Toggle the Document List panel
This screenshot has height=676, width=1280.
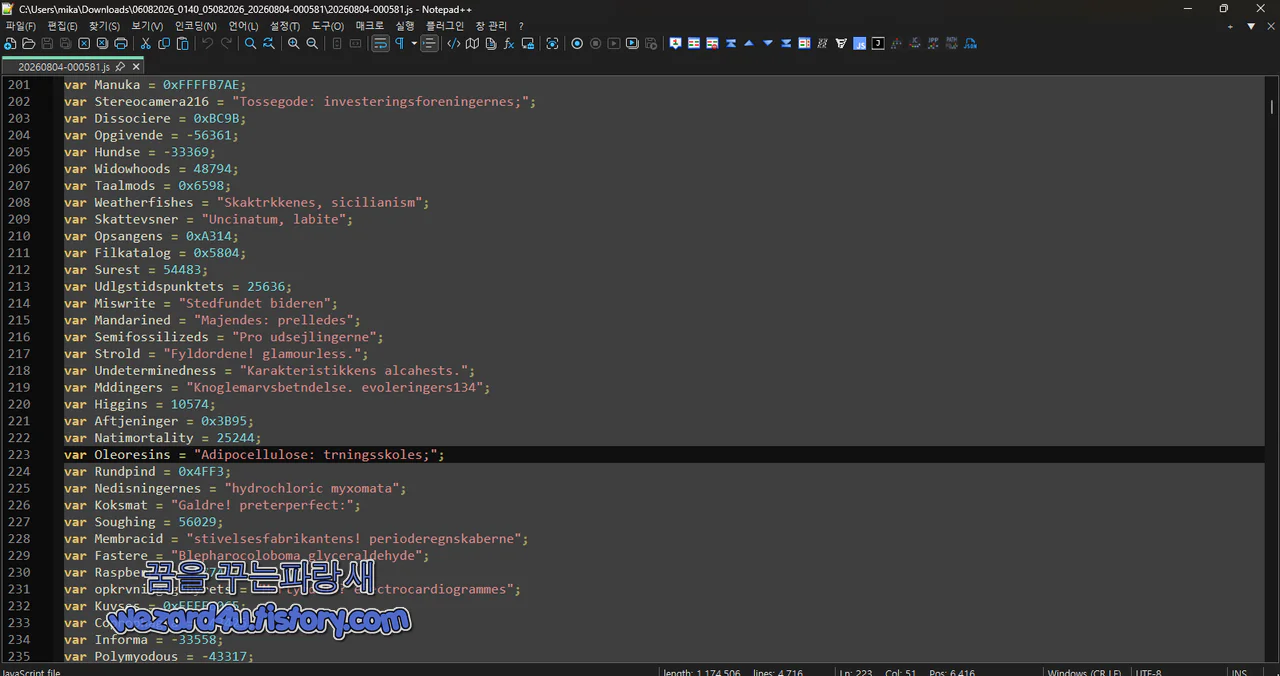point(491,44)
